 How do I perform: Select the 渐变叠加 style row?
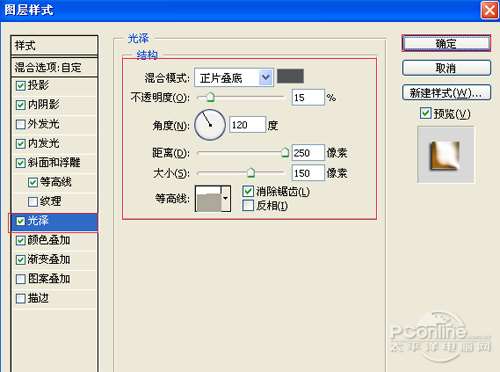[54, 260]
